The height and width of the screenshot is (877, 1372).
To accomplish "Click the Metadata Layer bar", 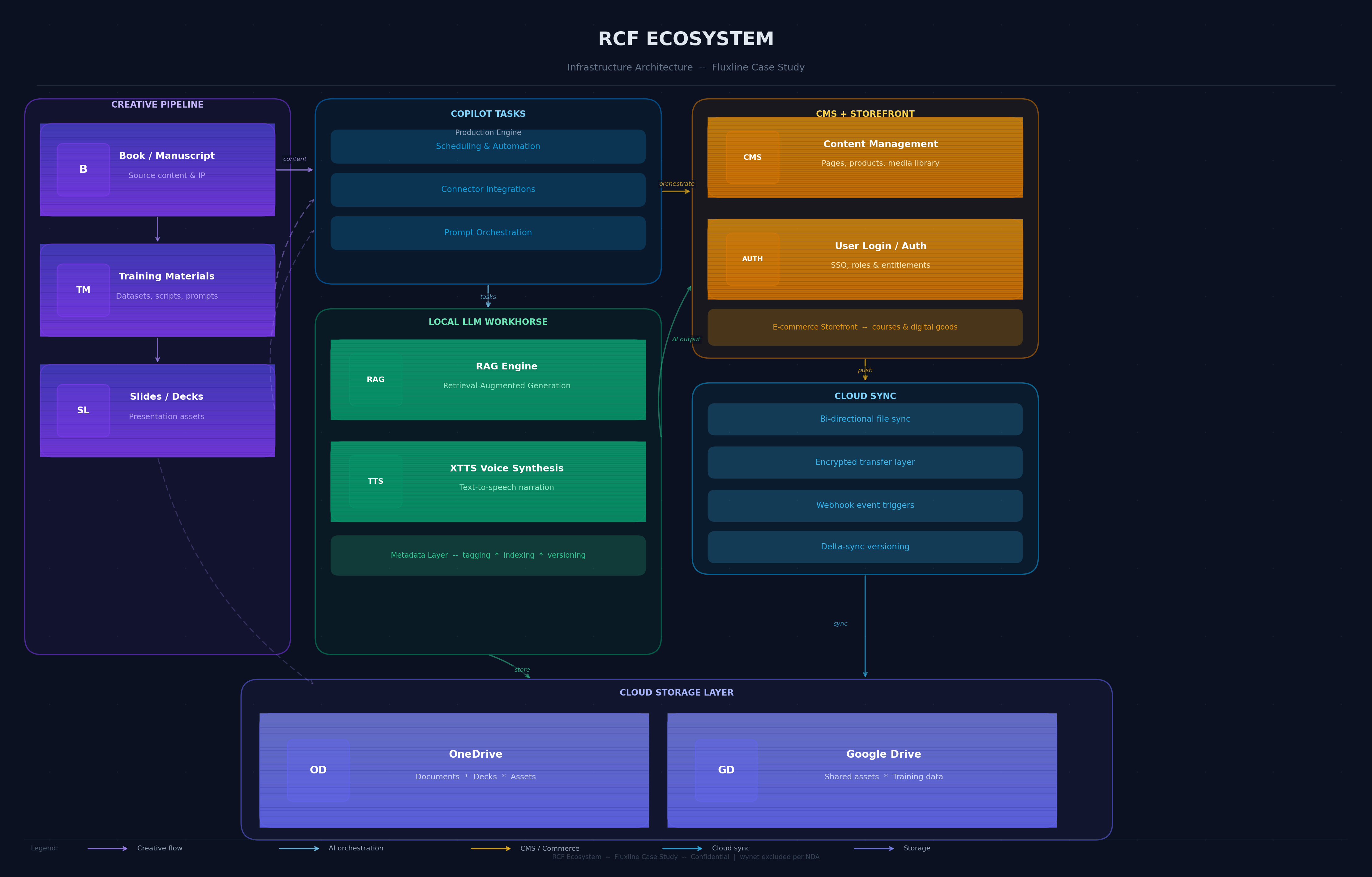I will [x=488, y=555].
